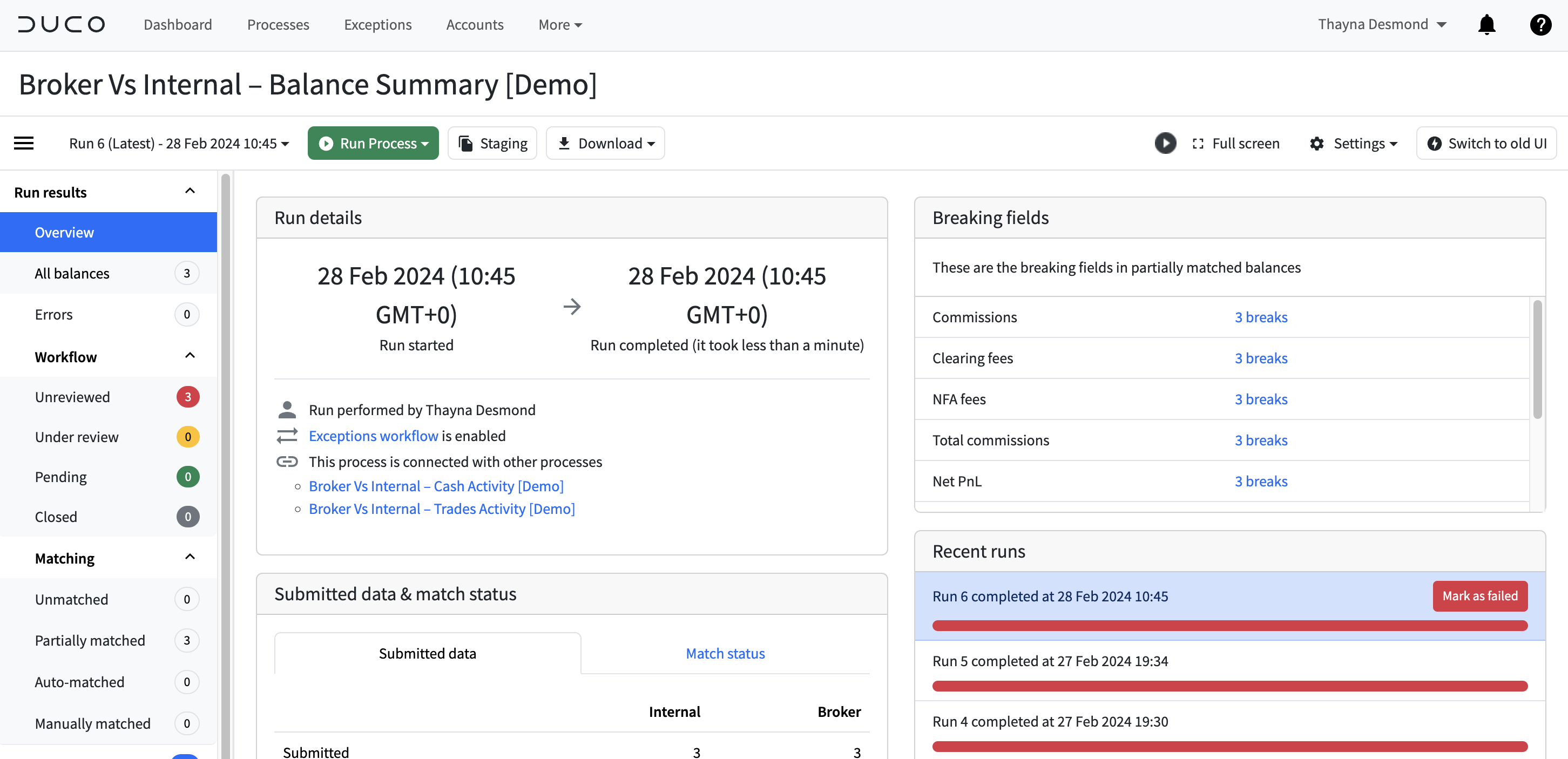Select Overview in the sidebar

point(109,232)
